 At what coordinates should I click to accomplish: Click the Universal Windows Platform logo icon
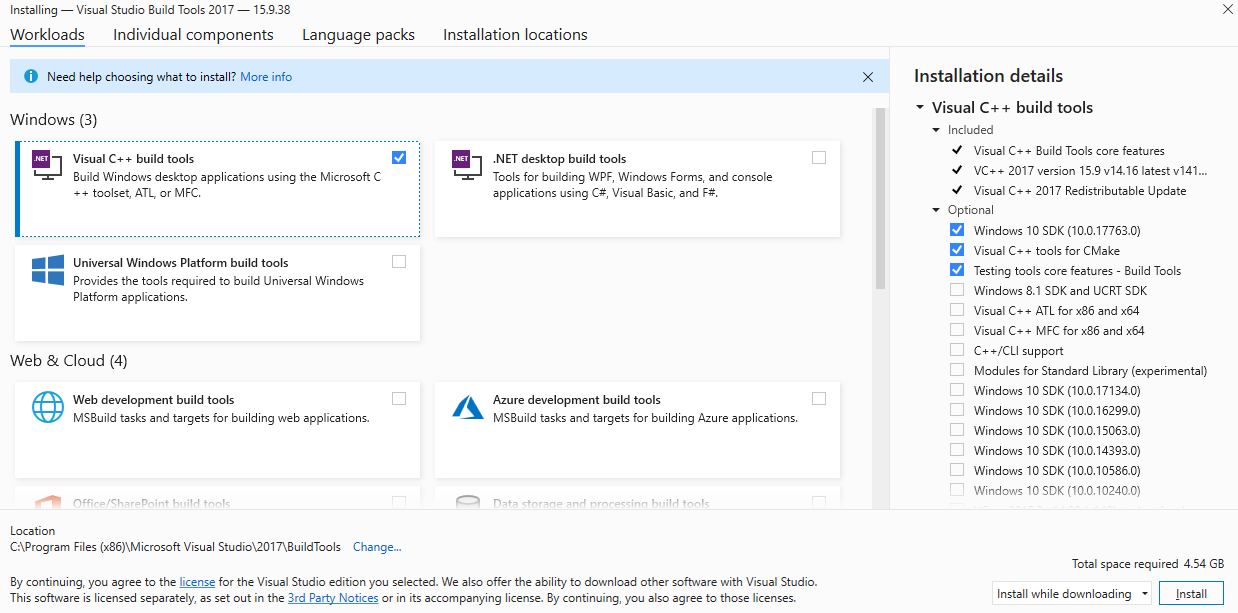47,271
